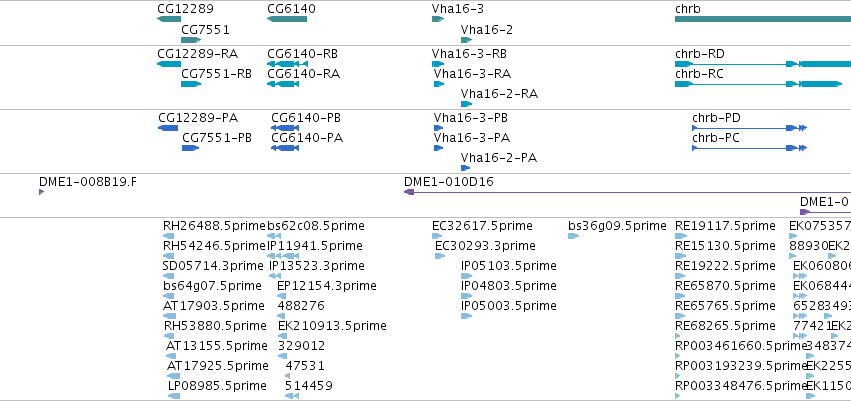
Task: Click the chrb-PC coding sequence line
Action: pos(750,148)
